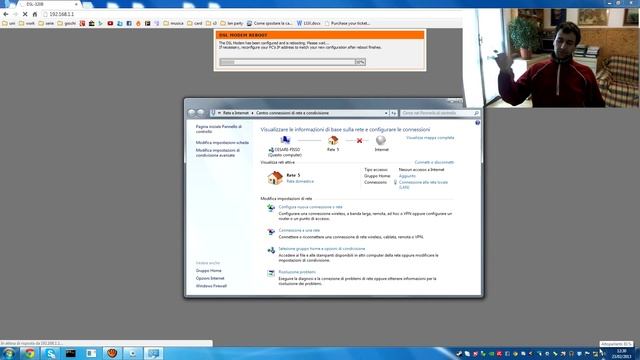Open 'Opzioni Internet' in see-also list
The width and height of the screenshot is (640, 360).
click(210, 278)
